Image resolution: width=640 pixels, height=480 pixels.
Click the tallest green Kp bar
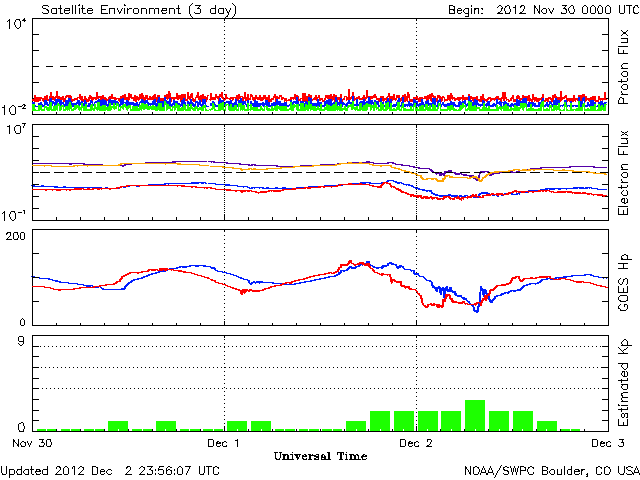pyautogui.click(x=475, y=415)
